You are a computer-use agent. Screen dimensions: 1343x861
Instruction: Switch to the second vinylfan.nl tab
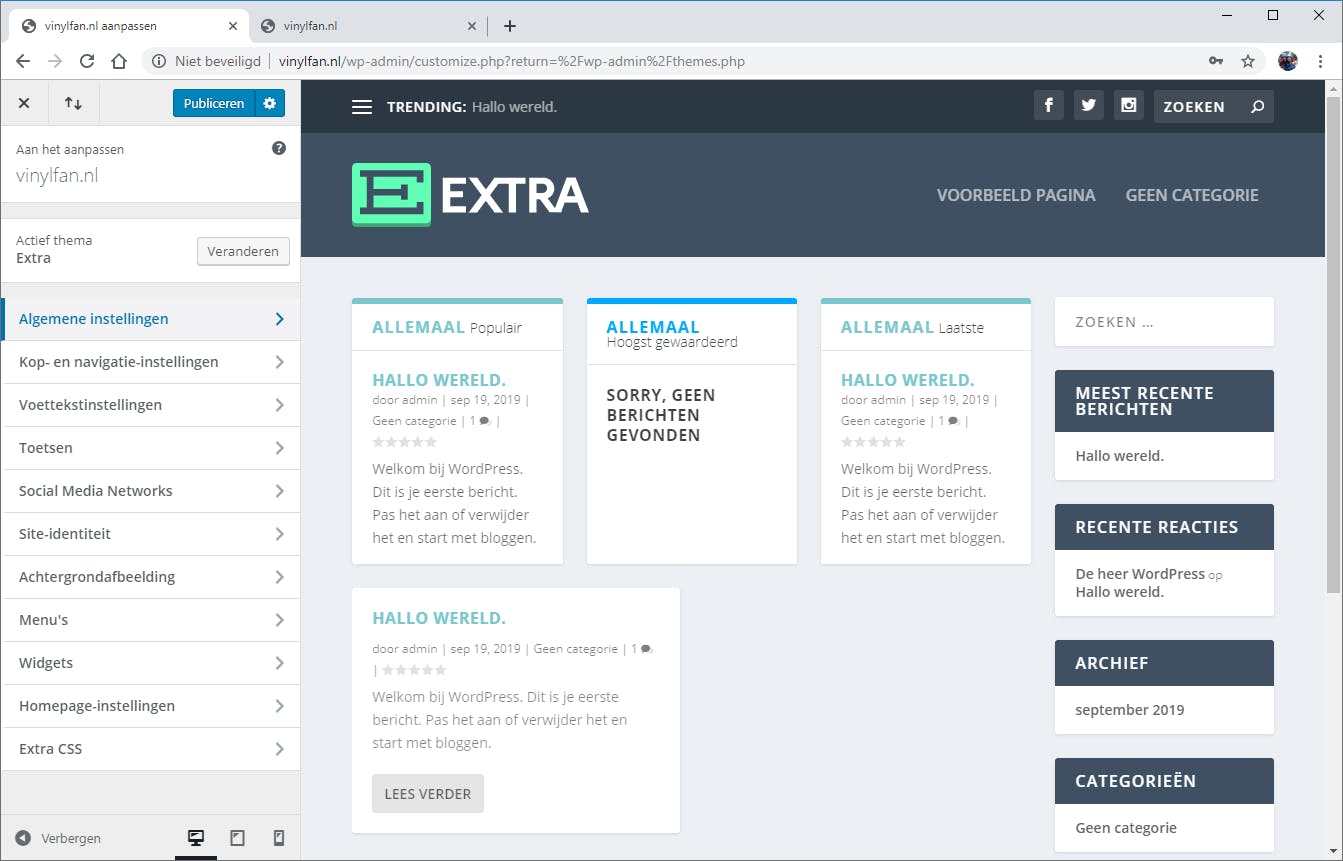pyautogui.click(x=366, y=26)
